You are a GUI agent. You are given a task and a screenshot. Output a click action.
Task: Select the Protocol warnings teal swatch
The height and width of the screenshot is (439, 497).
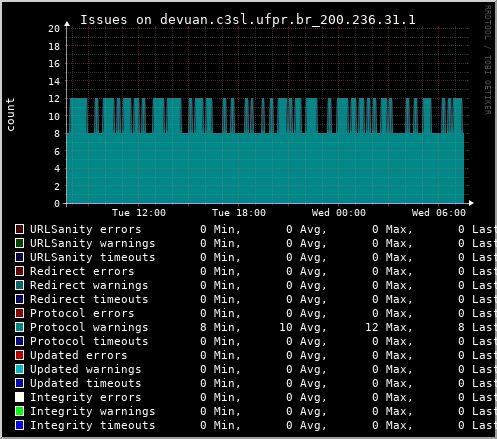(20, 327)
